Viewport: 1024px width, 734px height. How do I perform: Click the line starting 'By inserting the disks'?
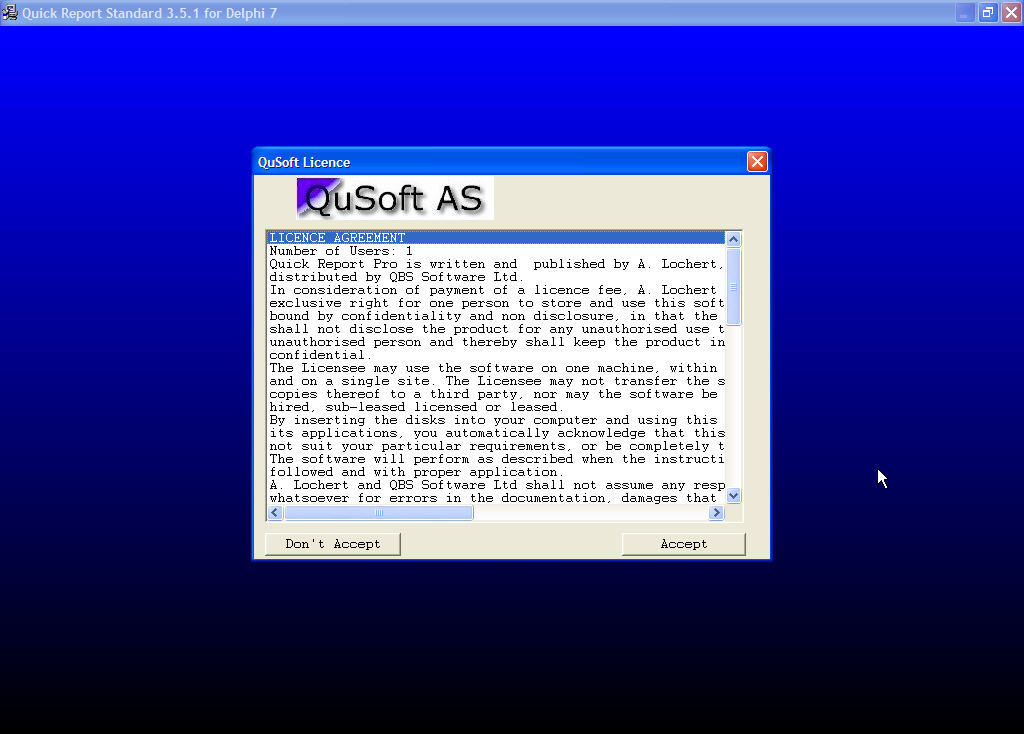[x=496, y=420]
